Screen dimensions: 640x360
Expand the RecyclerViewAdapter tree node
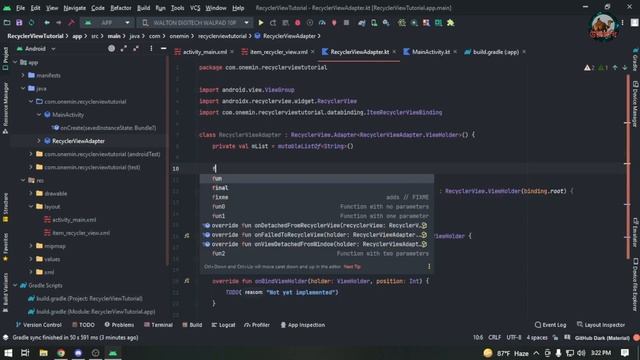39,141
